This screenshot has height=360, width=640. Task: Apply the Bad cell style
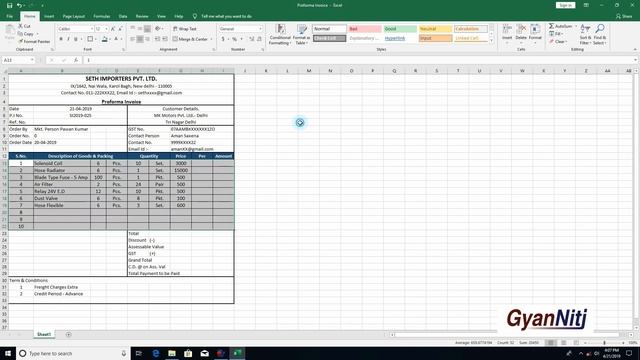(364, 29)
